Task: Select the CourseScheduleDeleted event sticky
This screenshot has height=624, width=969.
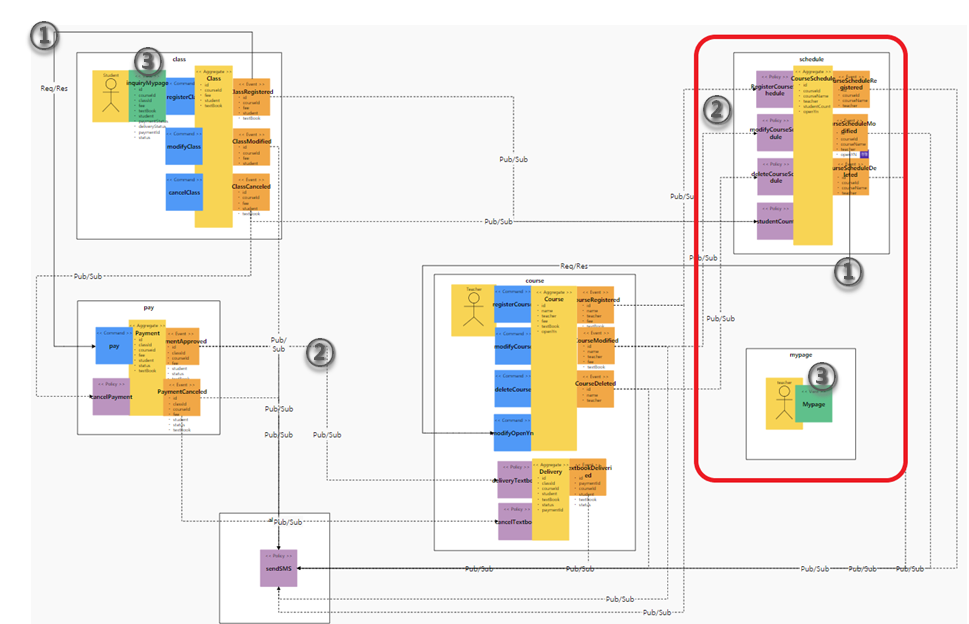Action: [850, 177]
